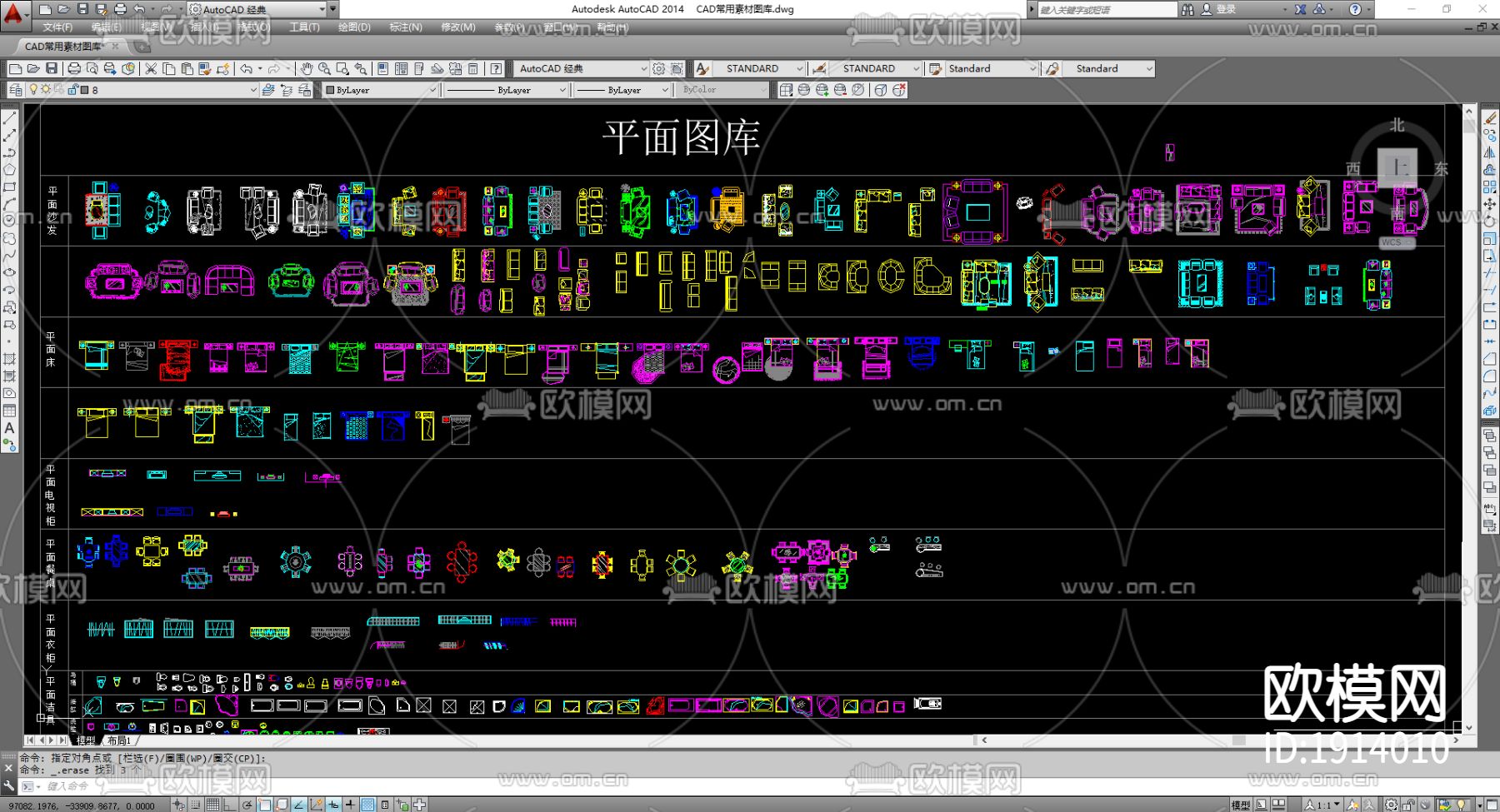Click the binoculars search icon
This screenshot has height=812, width=1500.
[x=1187, y=9]
